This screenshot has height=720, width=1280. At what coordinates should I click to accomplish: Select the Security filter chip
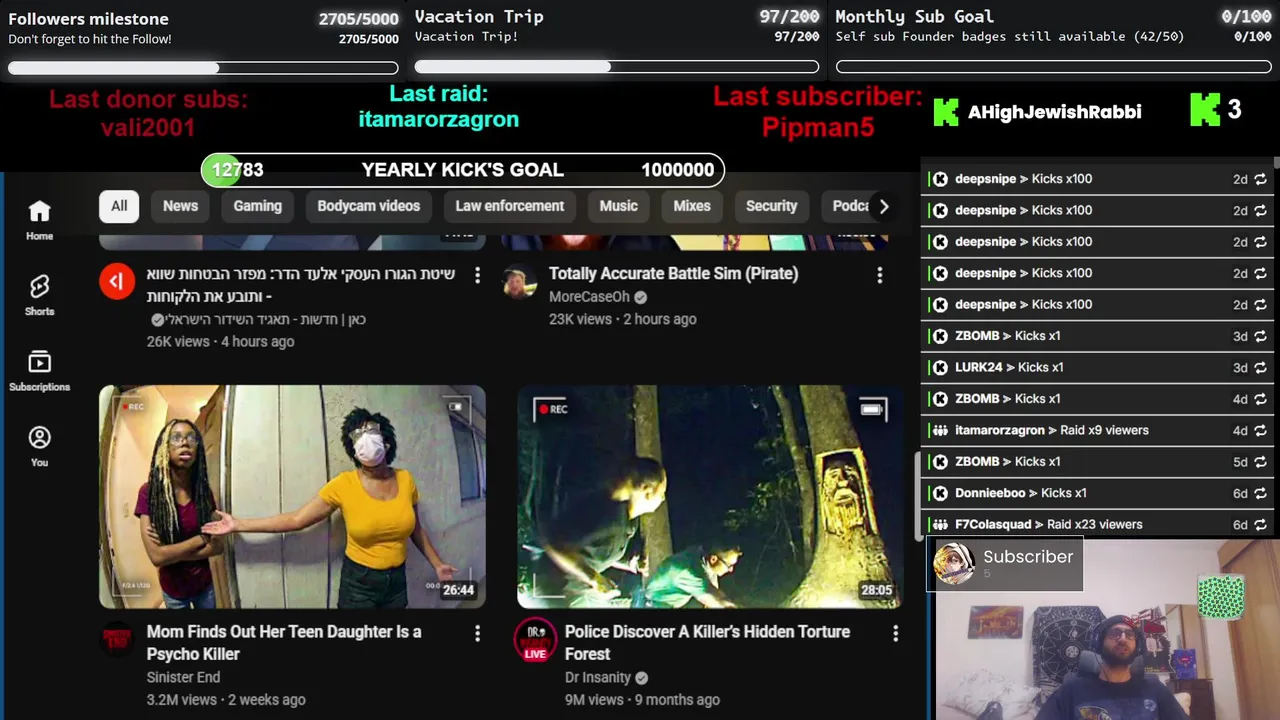[771, 206]
